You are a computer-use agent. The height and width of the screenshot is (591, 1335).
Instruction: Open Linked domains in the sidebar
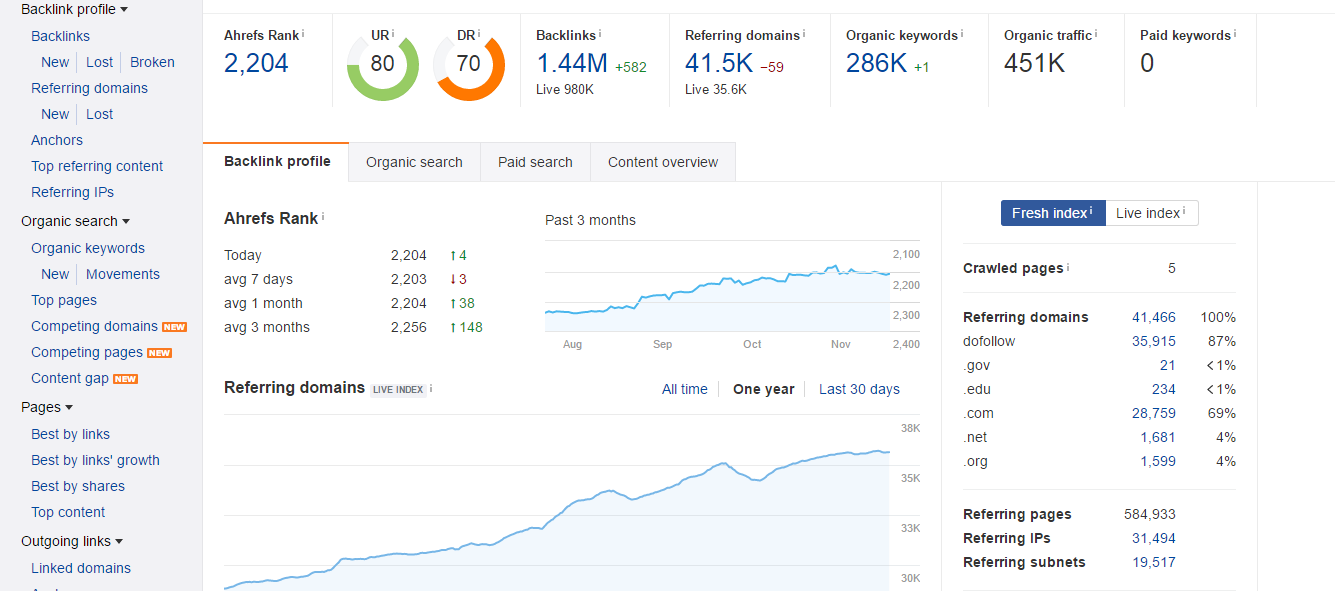click(81, 568)
